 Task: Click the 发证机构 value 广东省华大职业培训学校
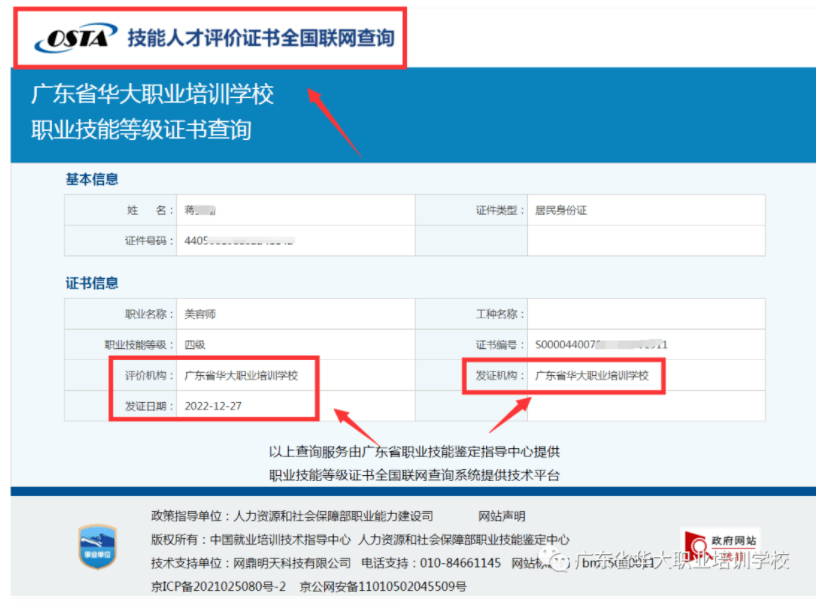592,375
